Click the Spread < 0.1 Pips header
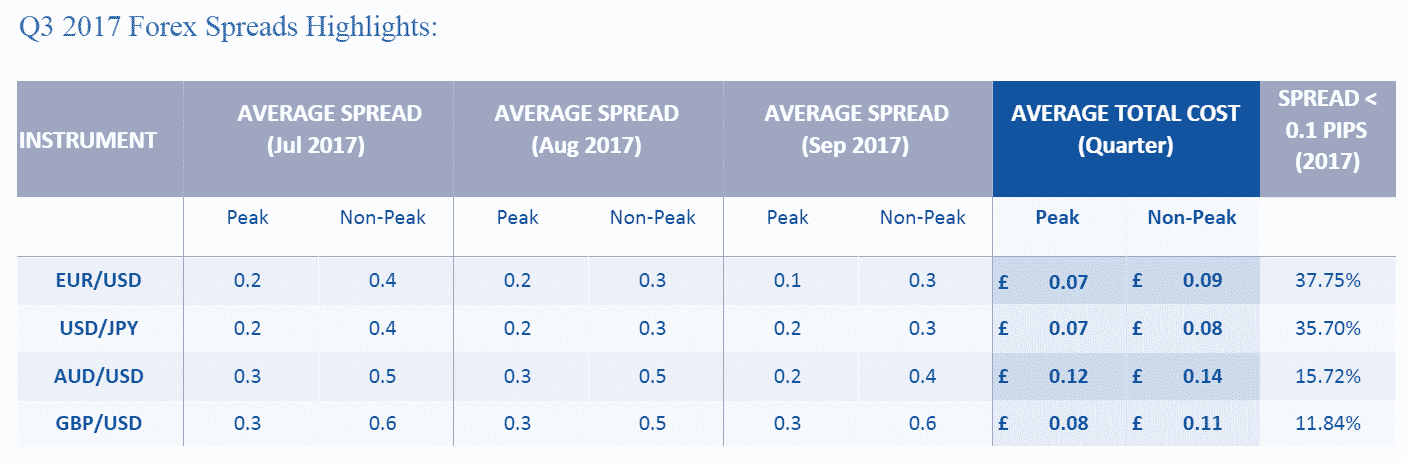 (1326, 129)
